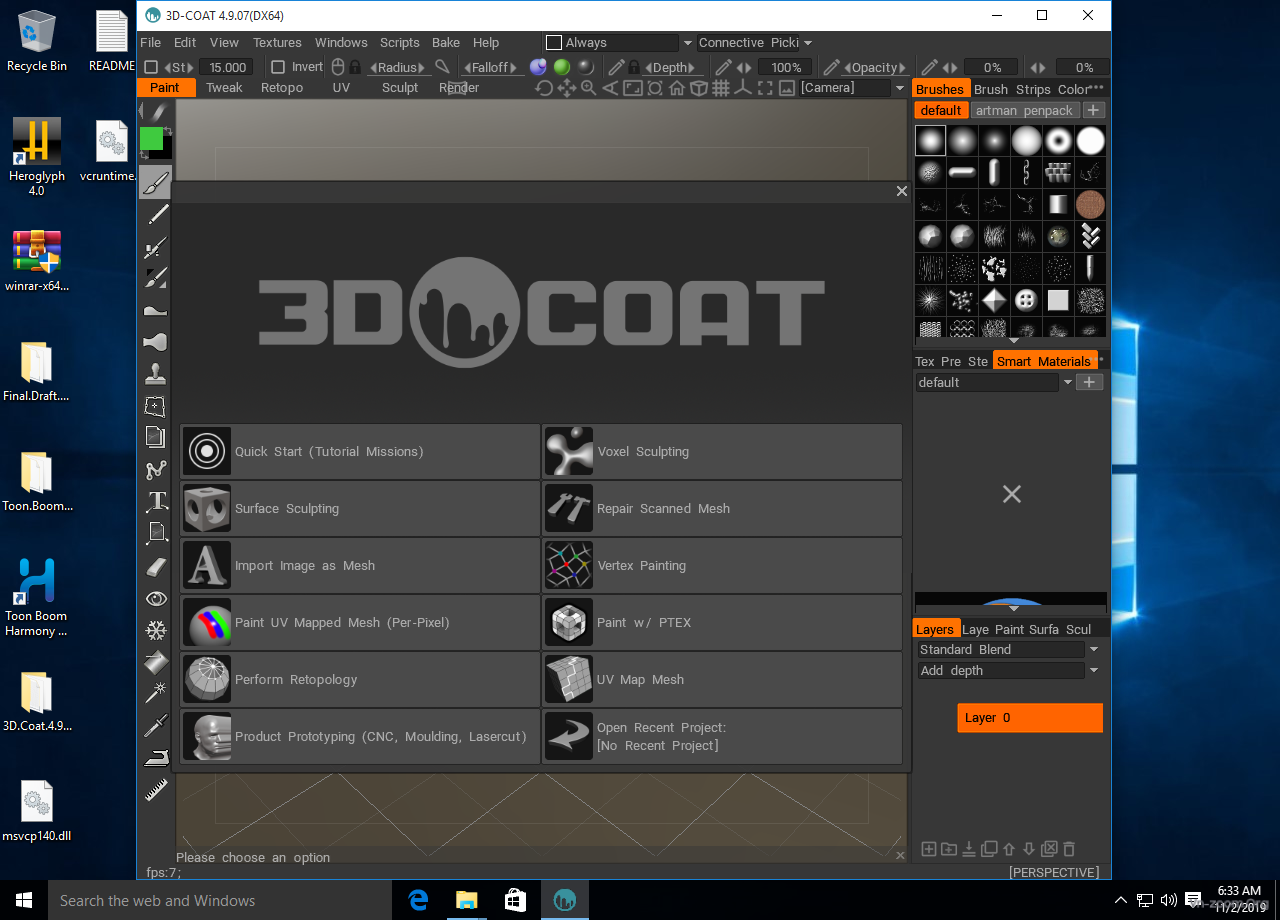Select the Brush tool in left toolbar
Viewport: 1280px width, 920px height.
click(155, 182)
